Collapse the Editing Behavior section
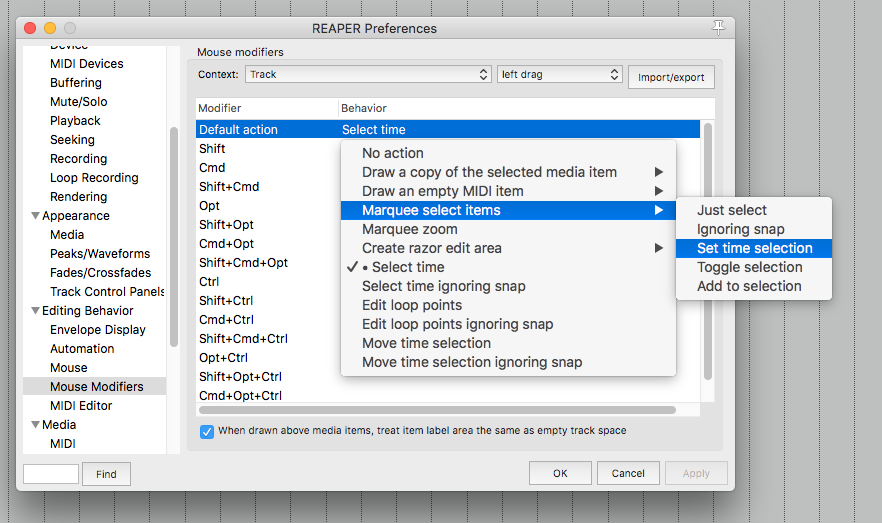The width and height of the screenshot is (882, 523). [x=36, y=311]
